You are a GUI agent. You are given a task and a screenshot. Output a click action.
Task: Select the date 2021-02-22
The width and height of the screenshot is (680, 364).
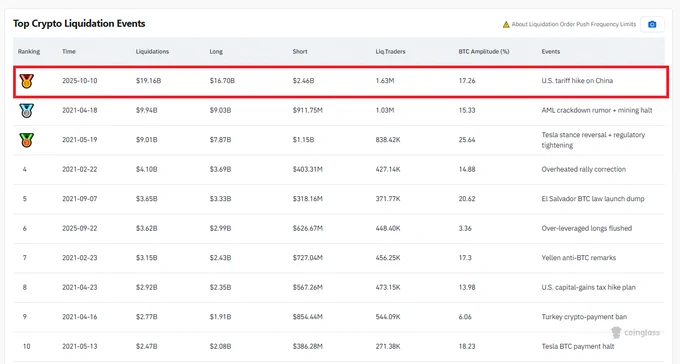pos(79,169)
